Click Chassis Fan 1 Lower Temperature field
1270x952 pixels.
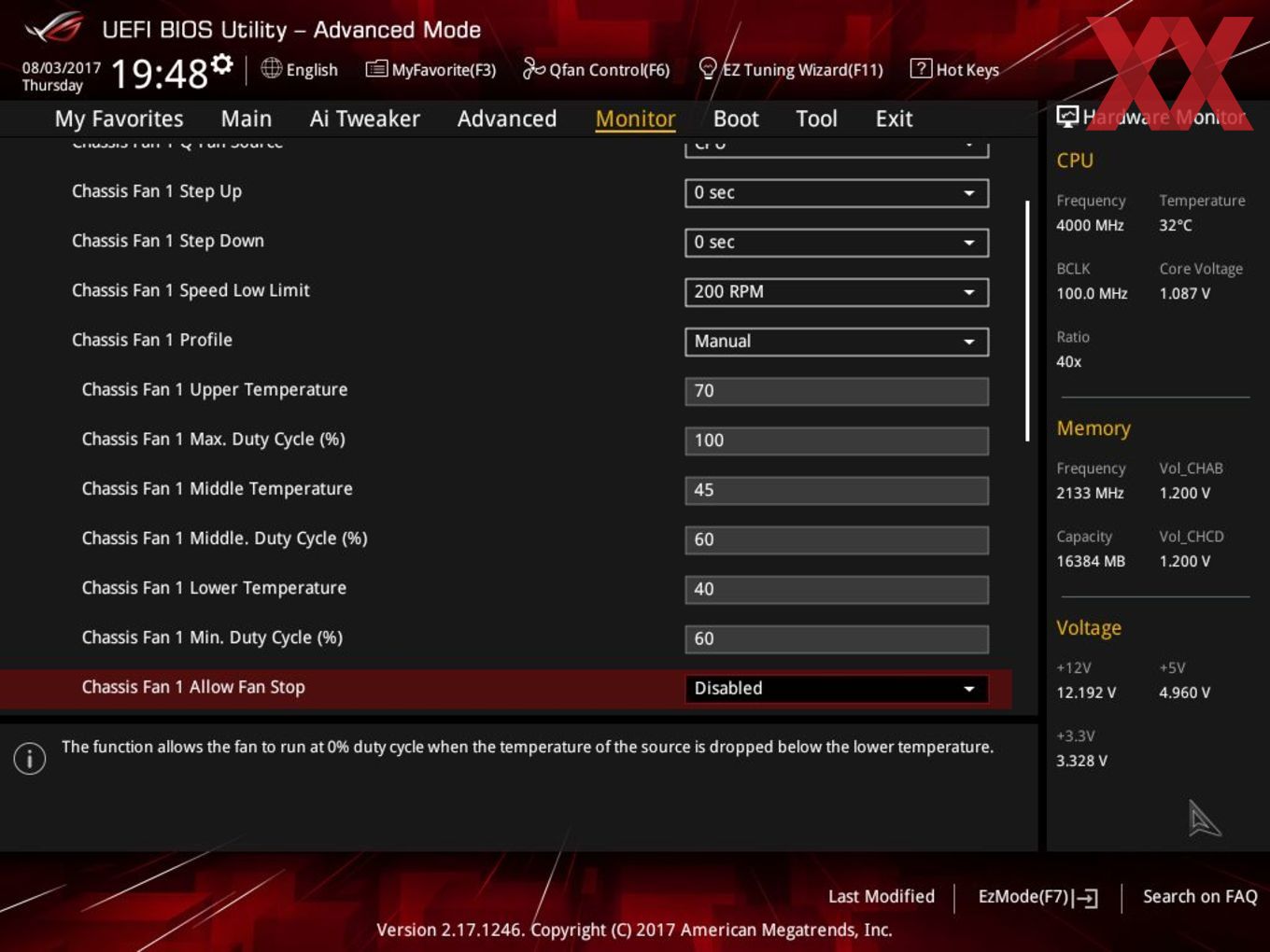point(837,589)
